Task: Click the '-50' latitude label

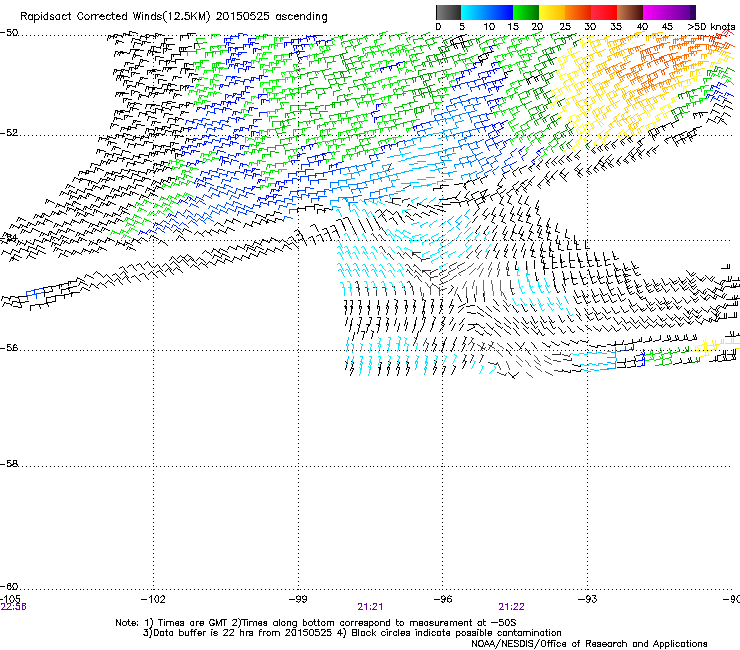Action: [9, 33]
